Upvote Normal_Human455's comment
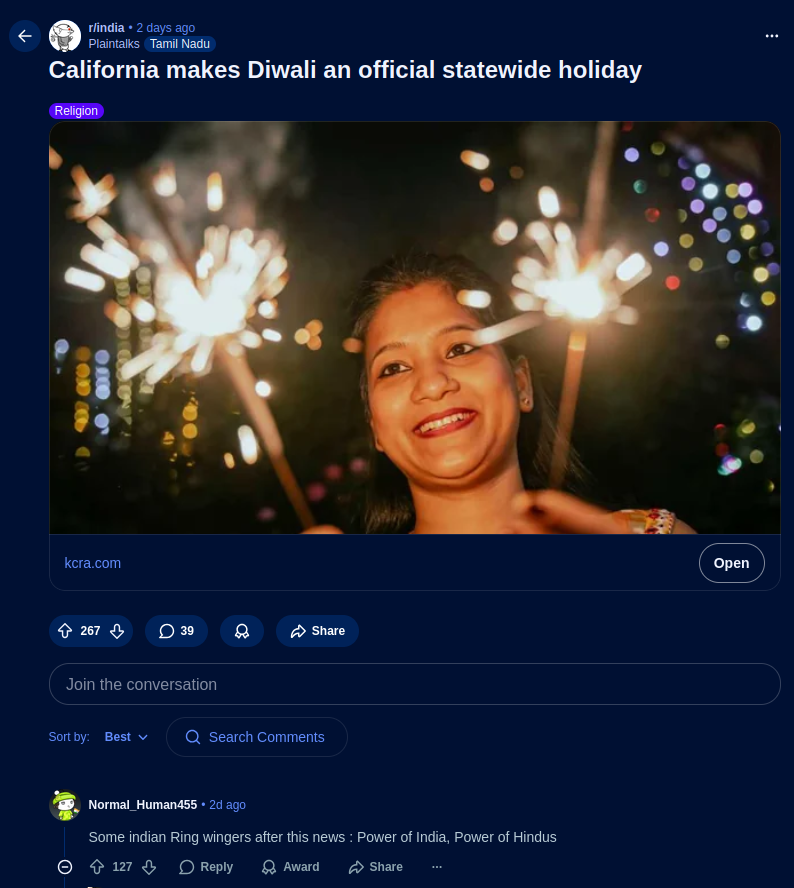Screen dimensions: 794x888 point(97,867)
